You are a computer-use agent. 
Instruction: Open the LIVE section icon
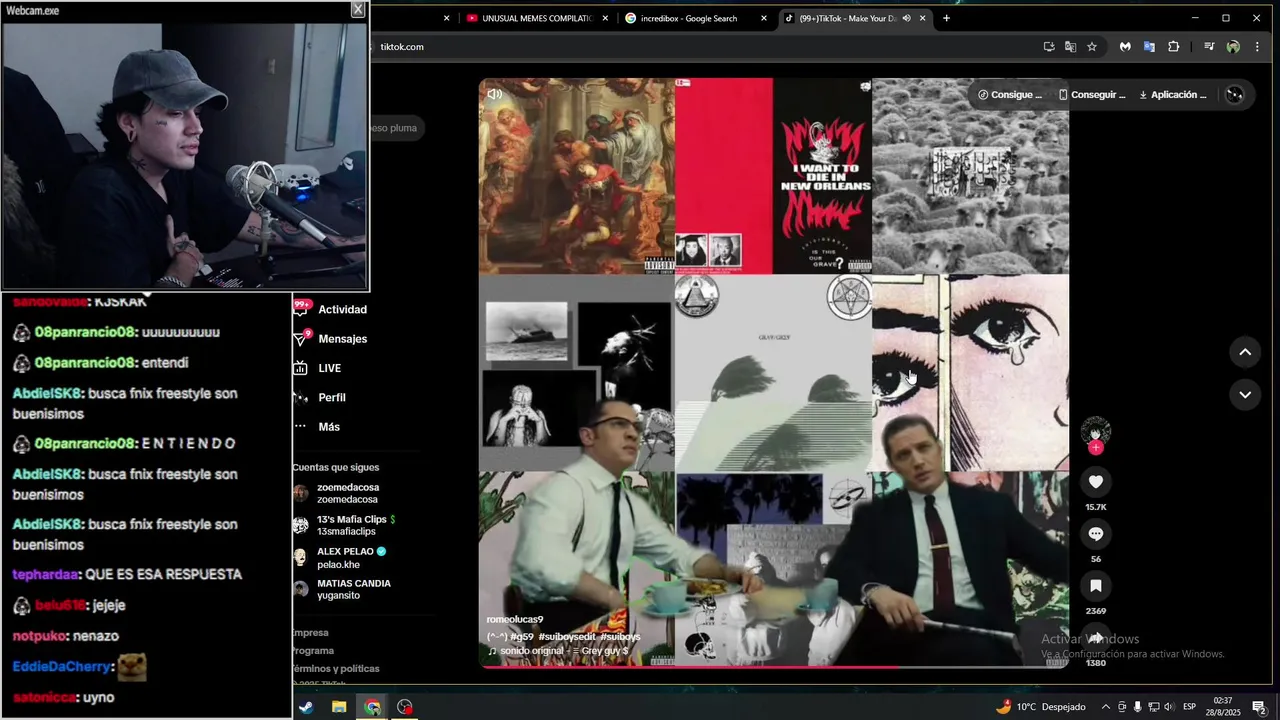pyautogui.click(x=300, y=368)
